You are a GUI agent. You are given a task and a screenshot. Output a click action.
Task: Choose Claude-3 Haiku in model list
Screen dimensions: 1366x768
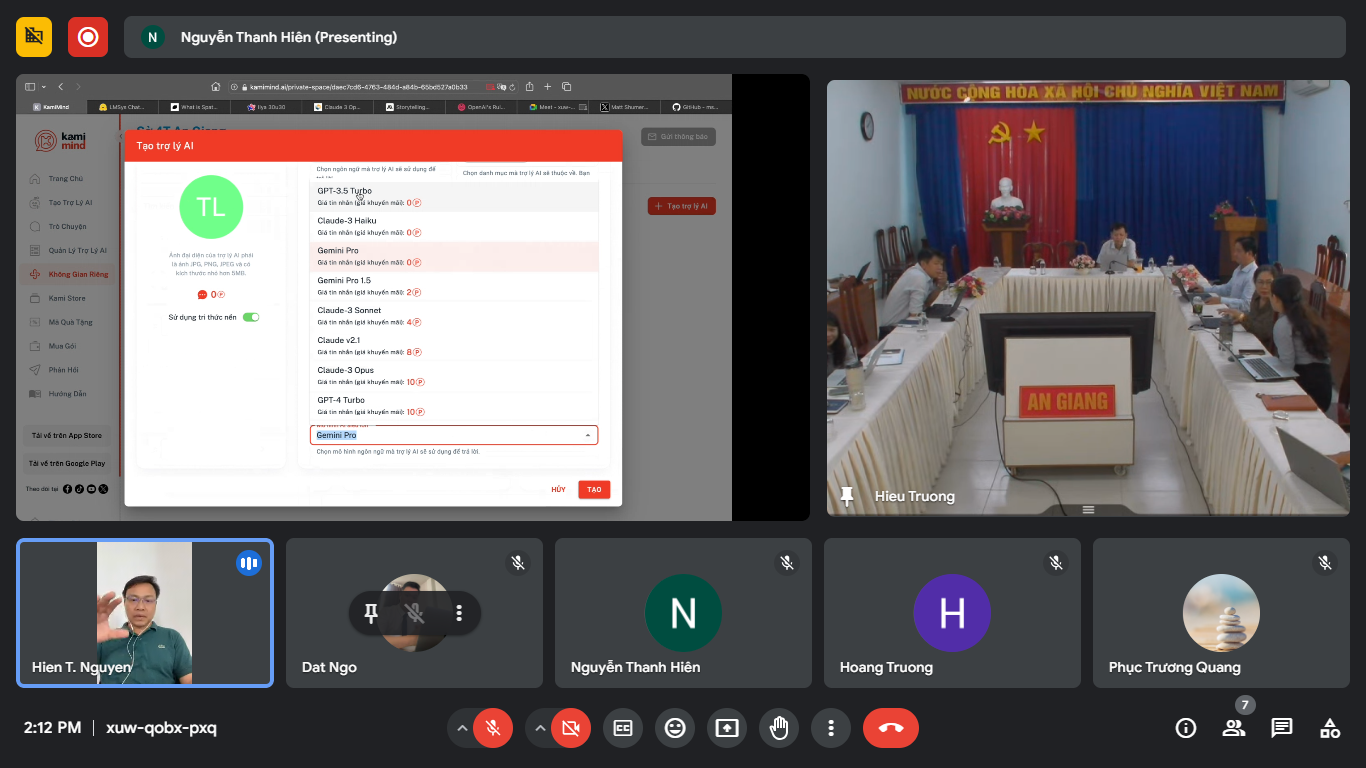tap(454, 226)
